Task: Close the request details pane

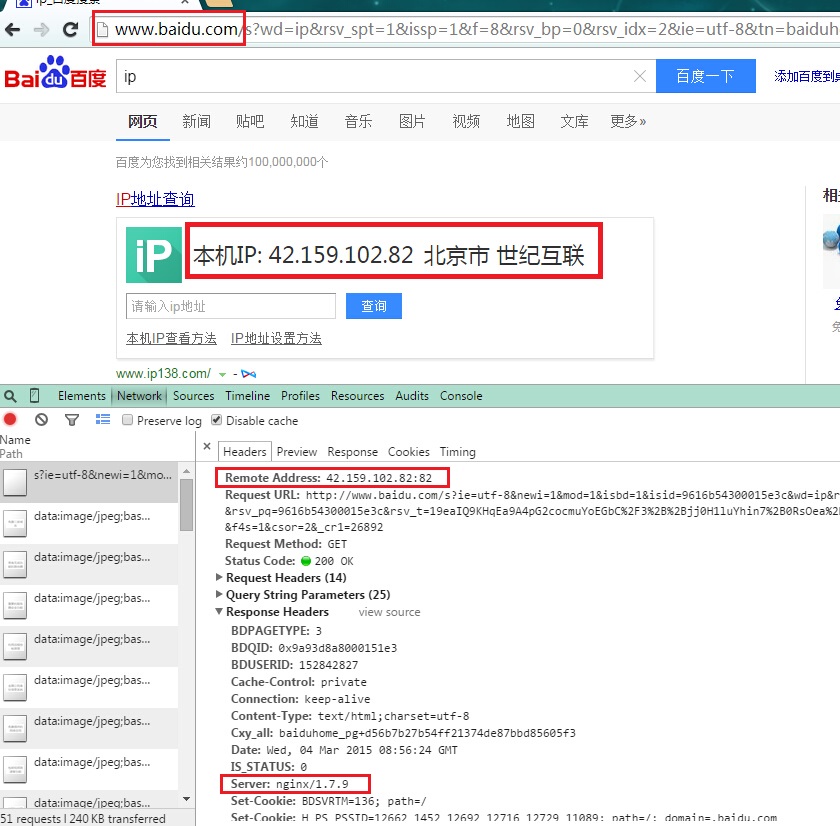Action: click(x=207, y=446)
